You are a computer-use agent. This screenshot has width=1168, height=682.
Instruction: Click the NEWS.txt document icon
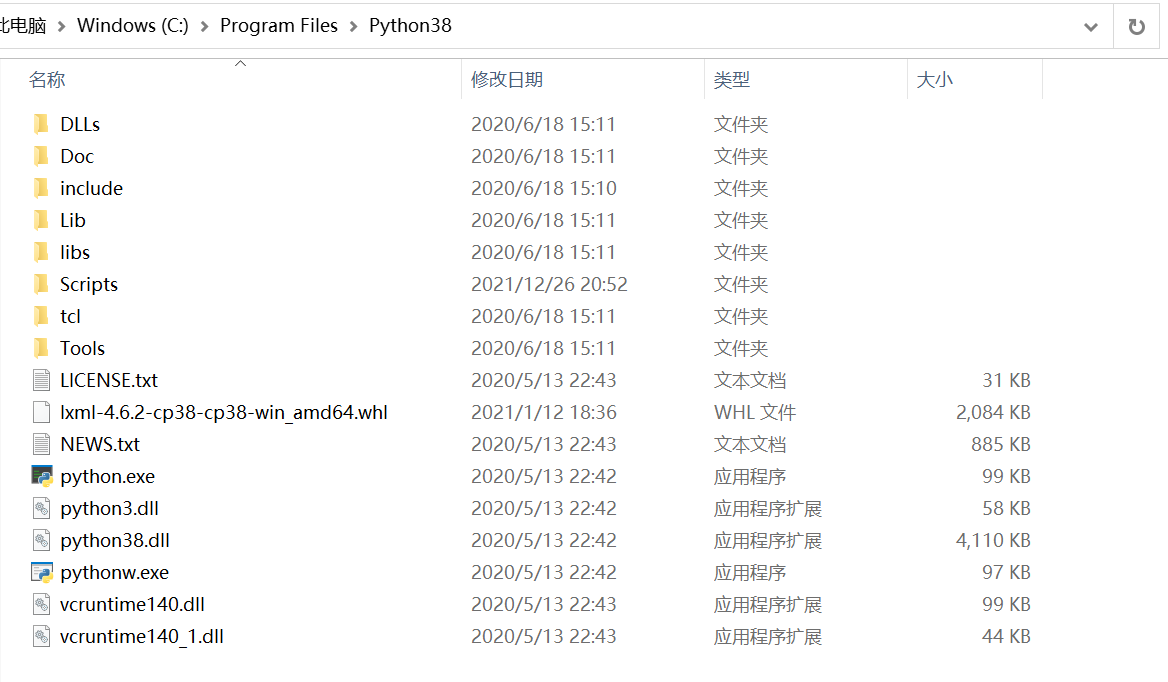42,444
